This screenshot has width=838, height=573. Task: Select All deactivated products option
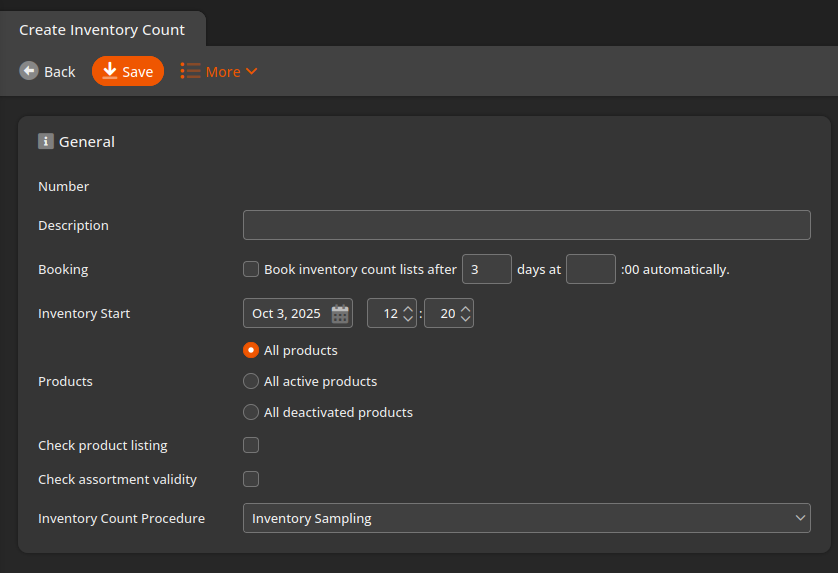(251, 412)
